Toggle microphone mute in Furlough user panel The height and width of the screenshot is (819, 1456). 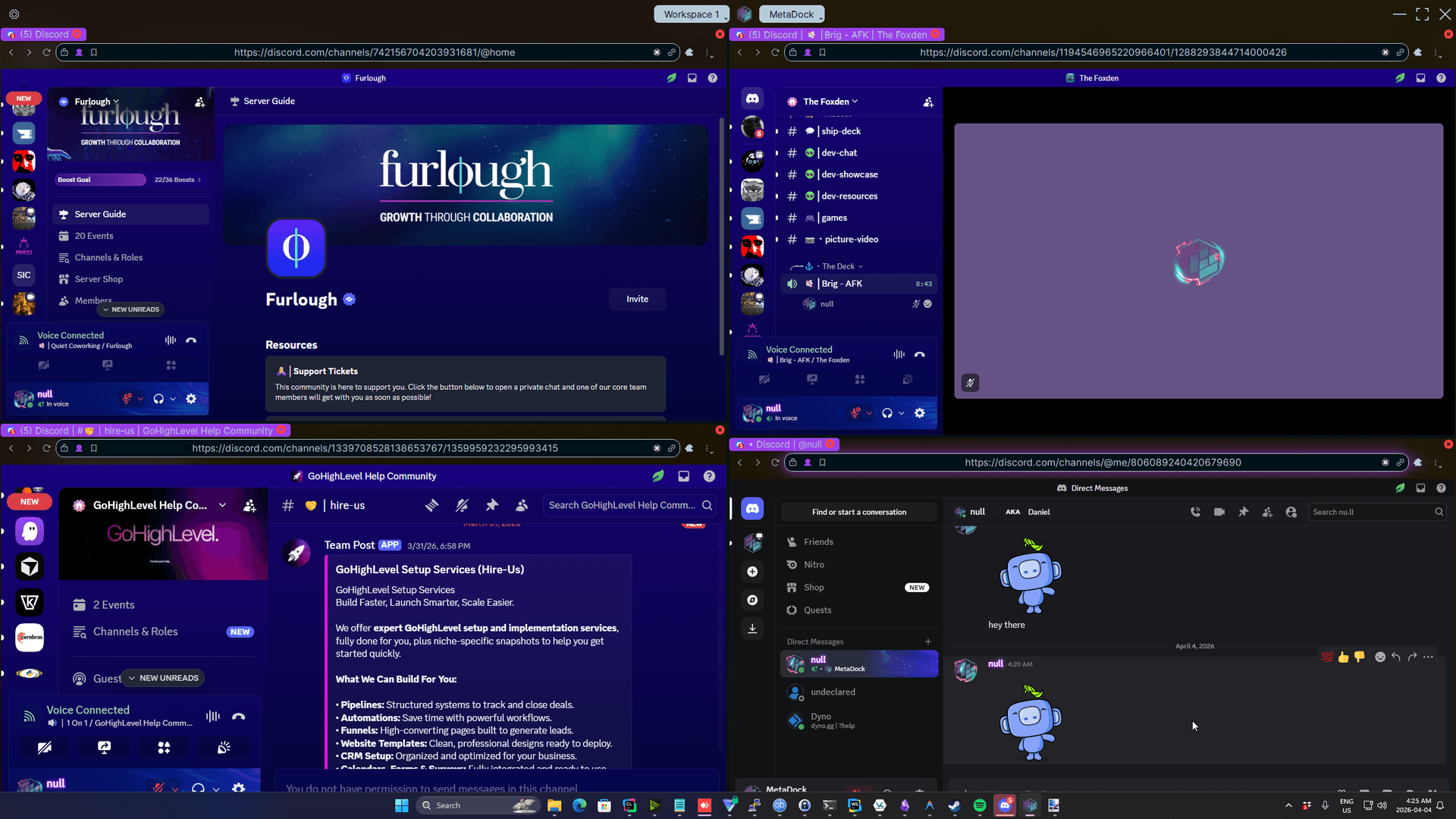click(x=127, y=398)
